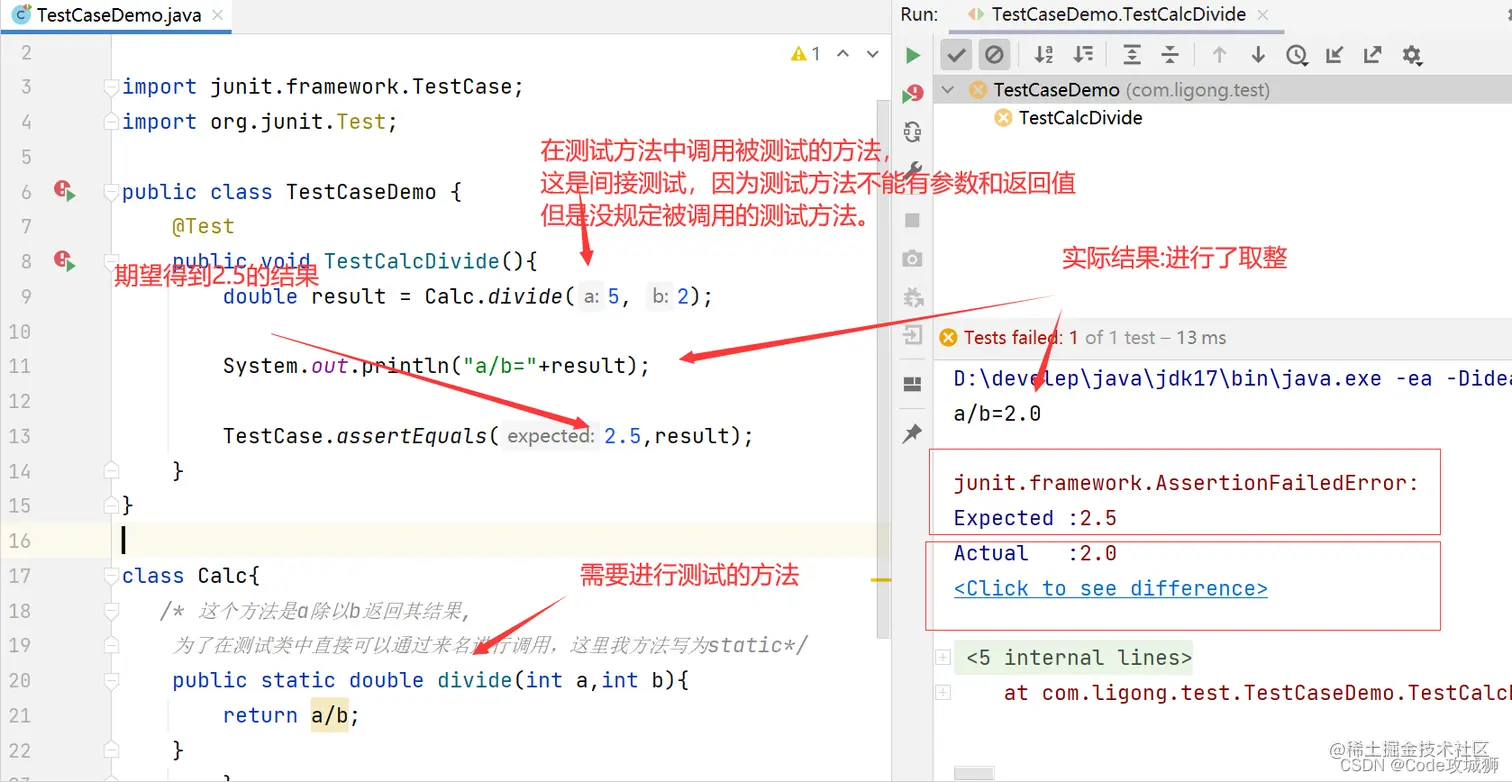The image size is (1512, 782).
Task: Toggle auto-test rerun icon in Run sidebar
Action: [x=912, y=132]
